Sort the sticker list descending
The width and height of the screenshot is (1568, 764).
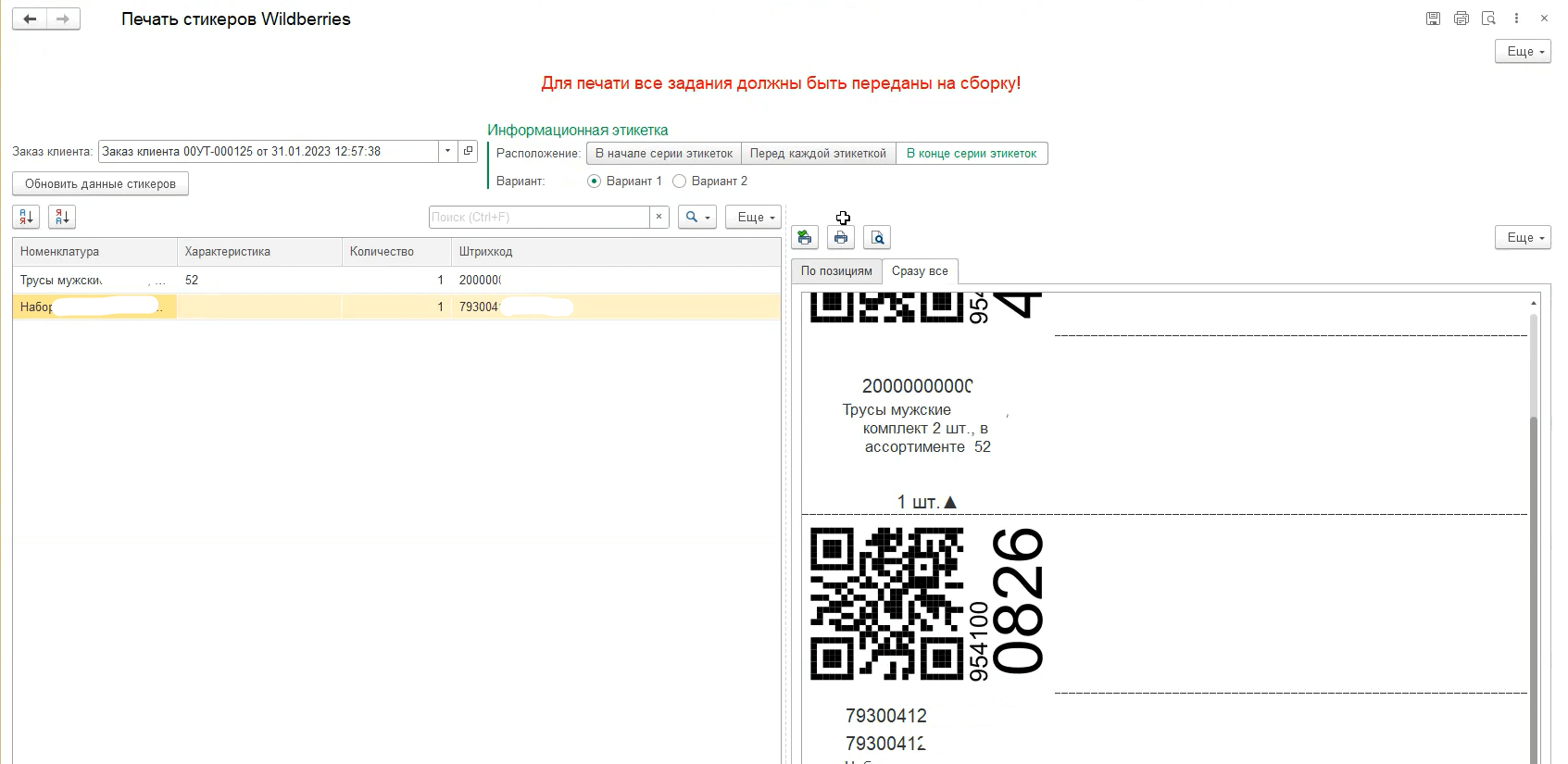coord(62,217)
